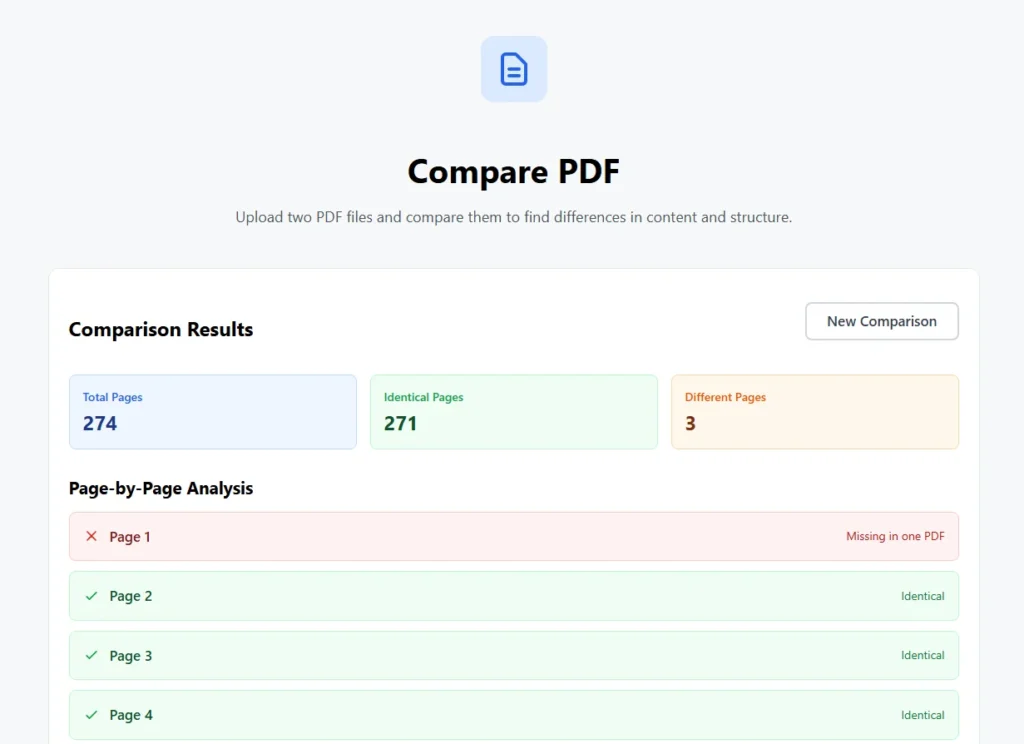Click the green checkmark next to Page 2

coord(92,596)
